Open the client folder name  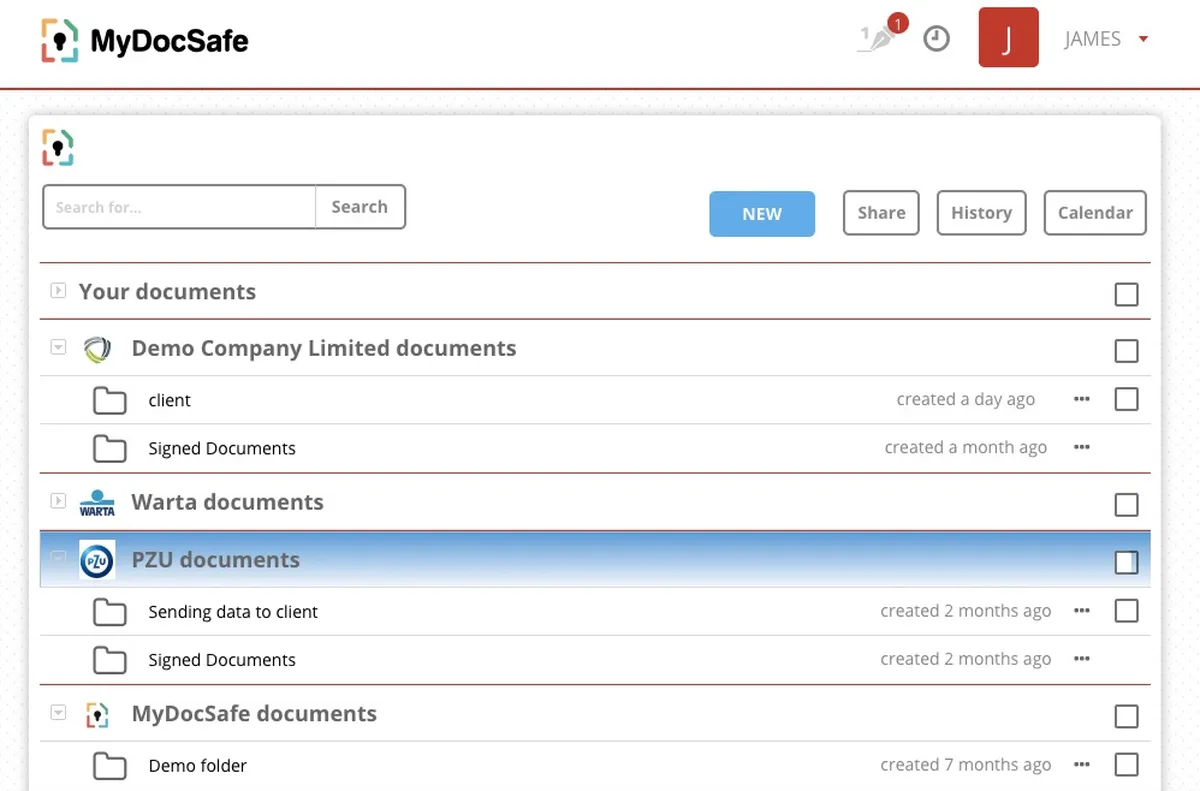coord(169,400)
